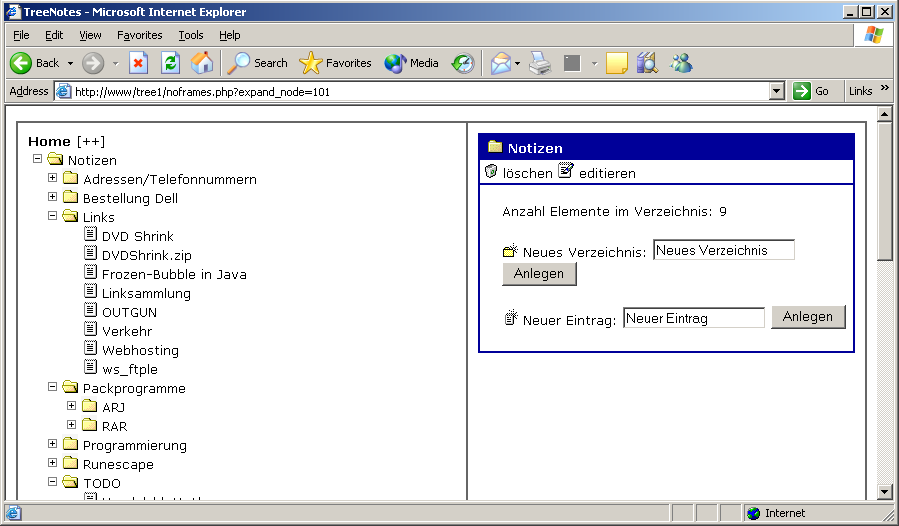Image resolution: width=899 pixels, height=526 pixels.
Task: Click the Refresh page icon
Action: pyautogui.click(x=170, y=63)
